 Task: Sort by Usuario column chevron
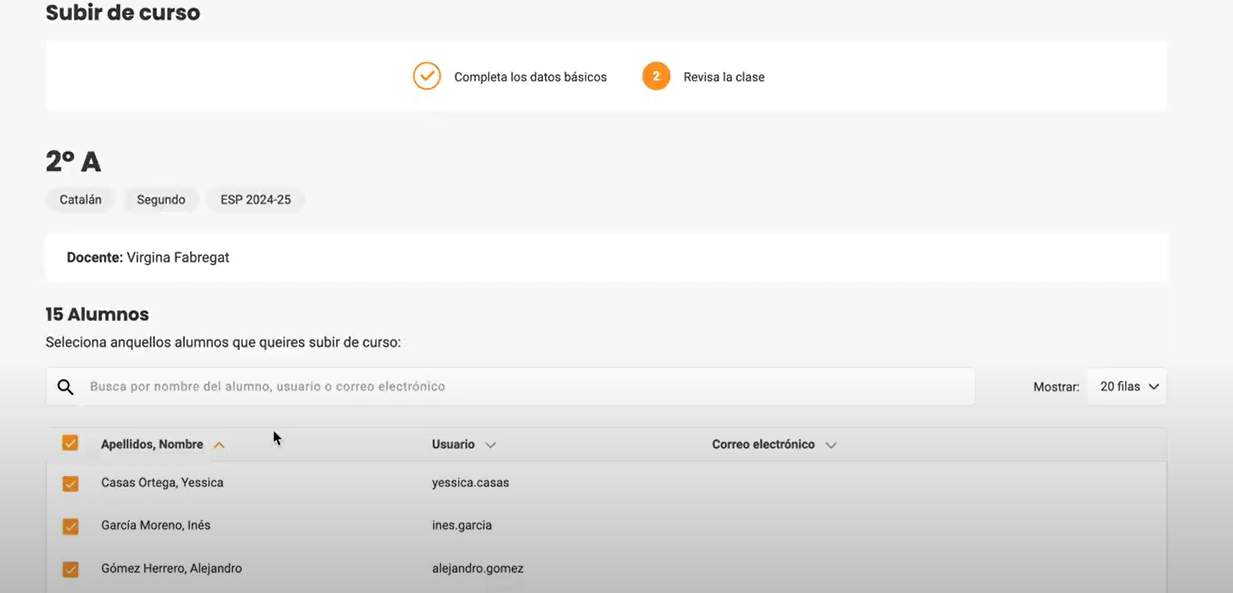click(490, 445)
